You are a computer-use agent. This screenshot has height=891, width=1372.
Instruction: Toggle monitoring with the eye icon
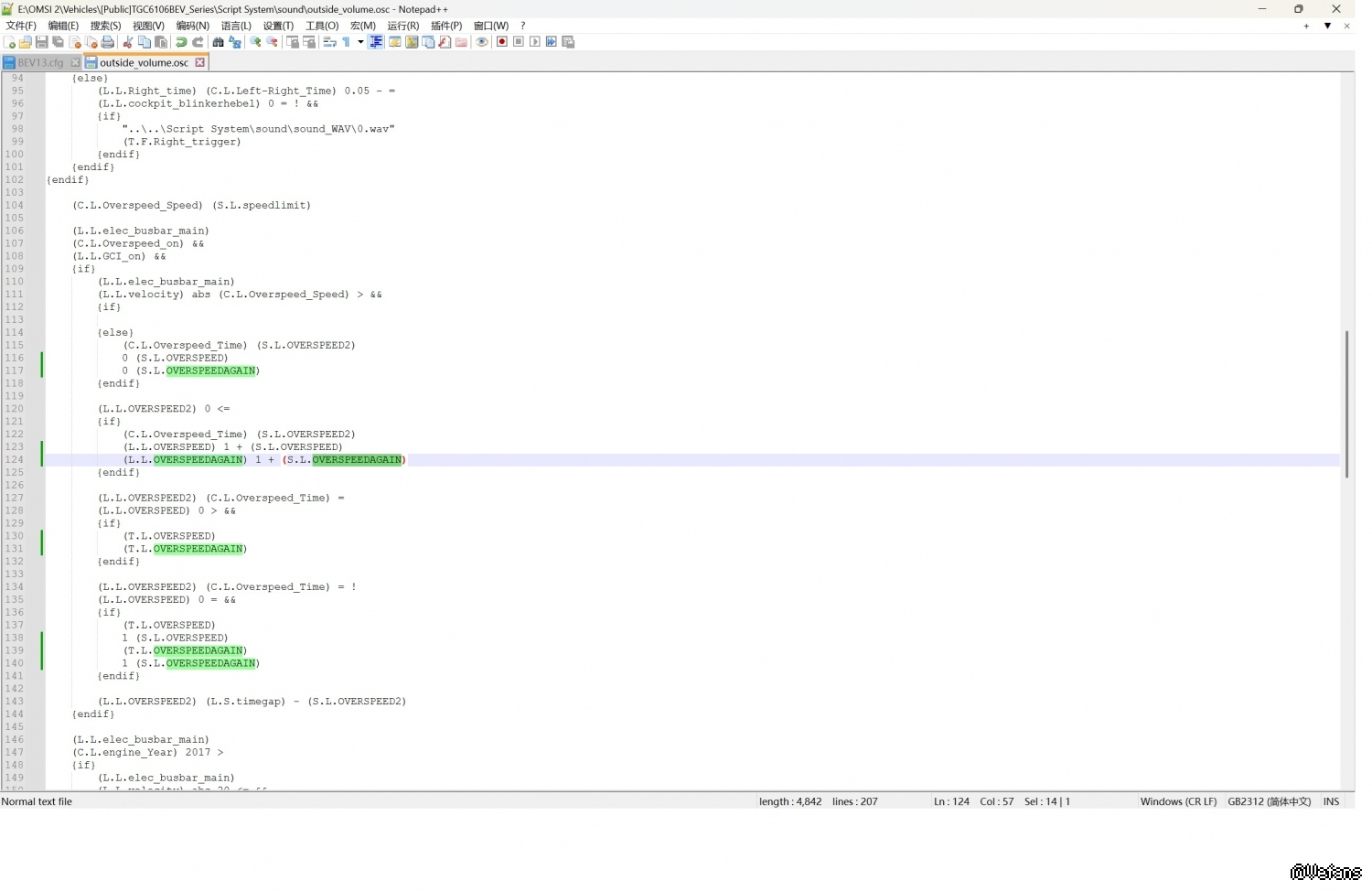482,42
